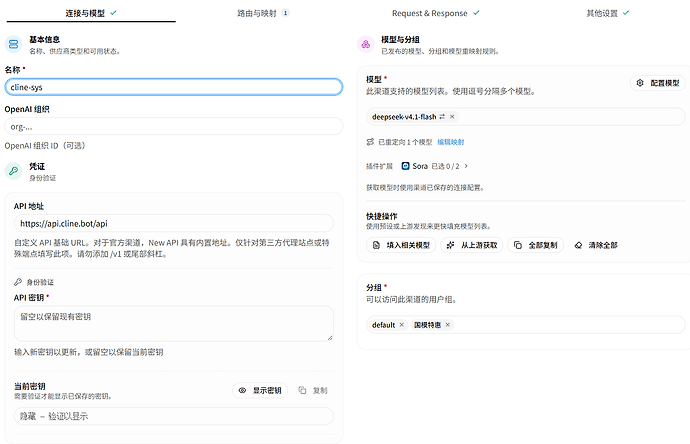Click the mapping arrows icon on deepseek-v4.1-flash tag
Viewport: 690px width, 444px height.
tap(442, 117)
